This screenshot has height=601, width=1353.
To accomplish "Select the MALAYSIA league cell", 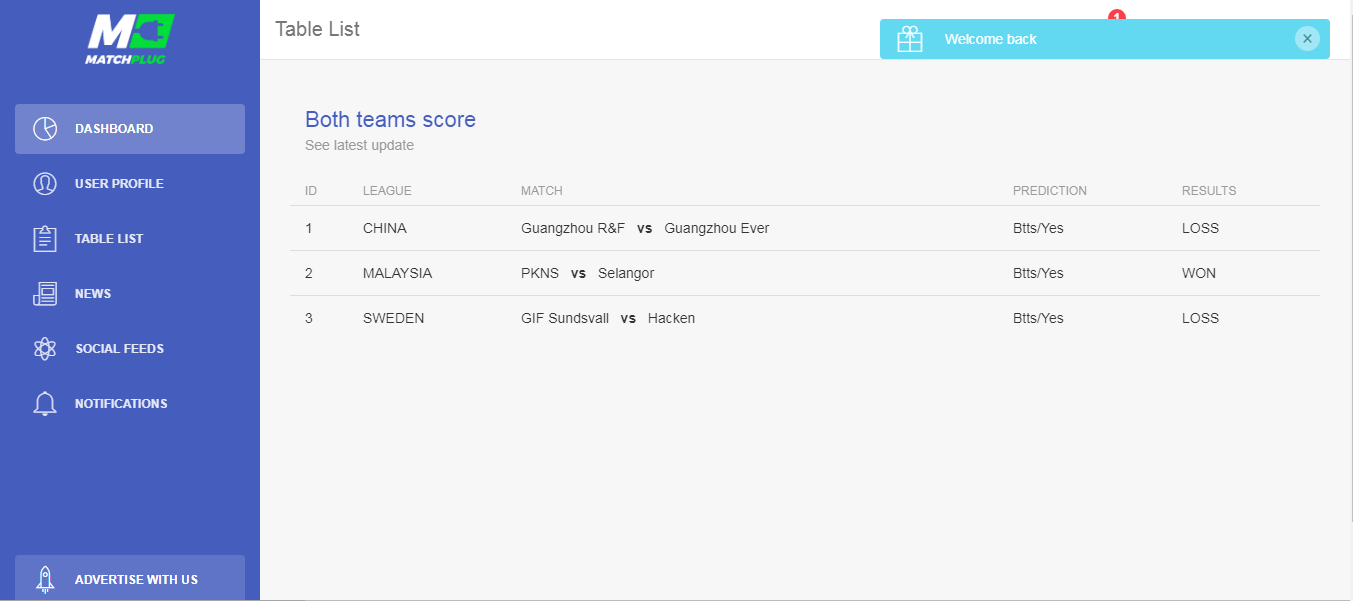I will pos(397,273).
